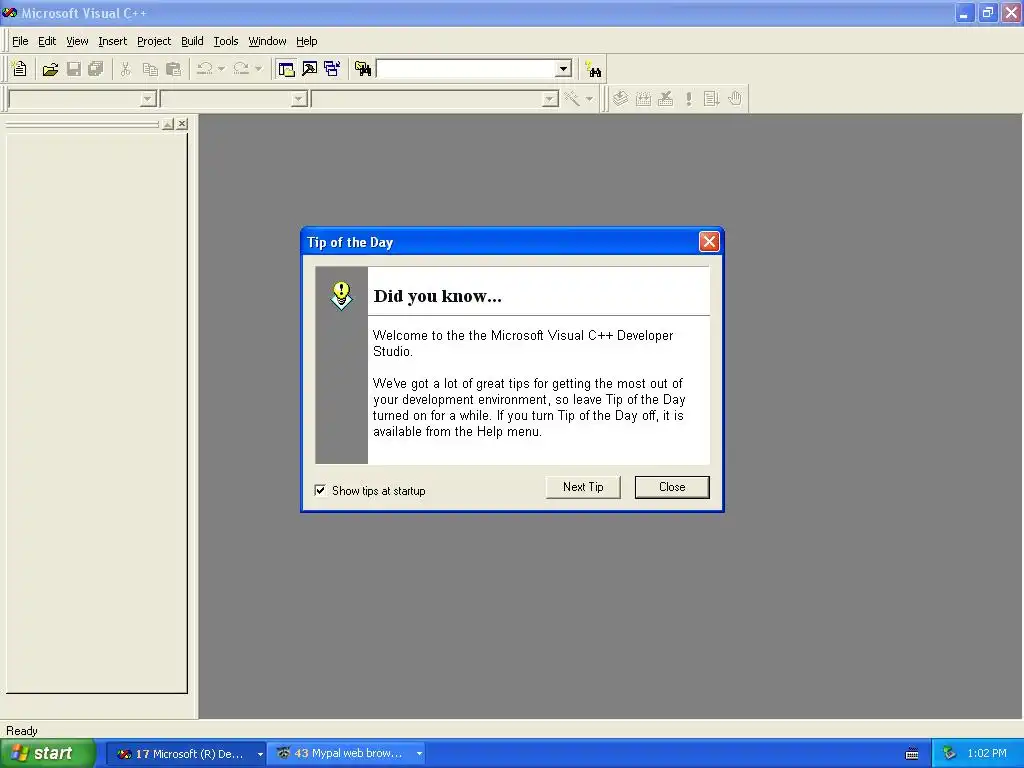Expand the Mypal browser taskbar group arrow

(419, 754)
